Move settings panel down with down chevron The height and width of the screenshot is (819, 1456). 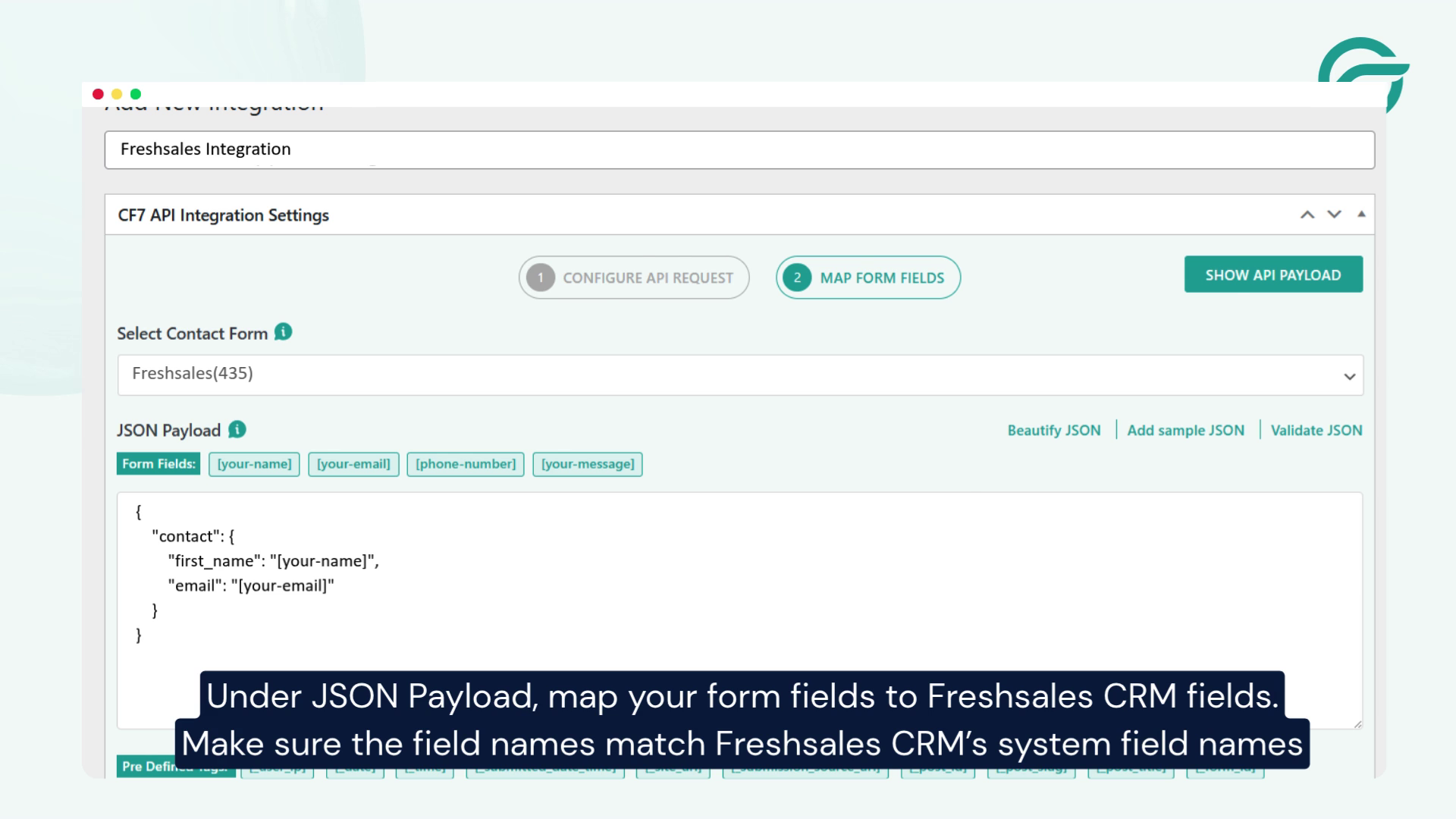[1334, 215]
